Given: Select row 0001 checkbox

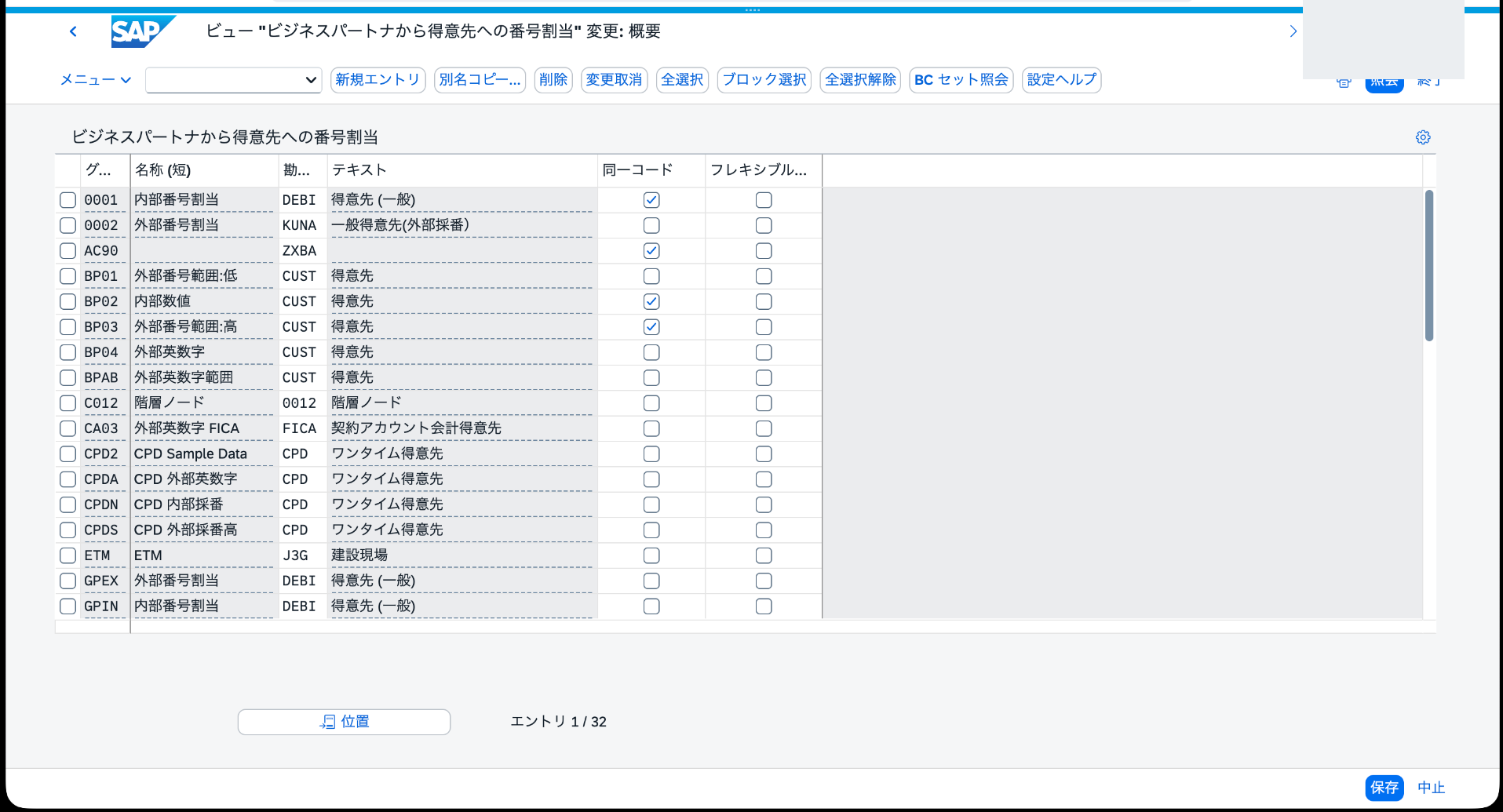Looking at the screenshot, I should click(x=68, y=200).
